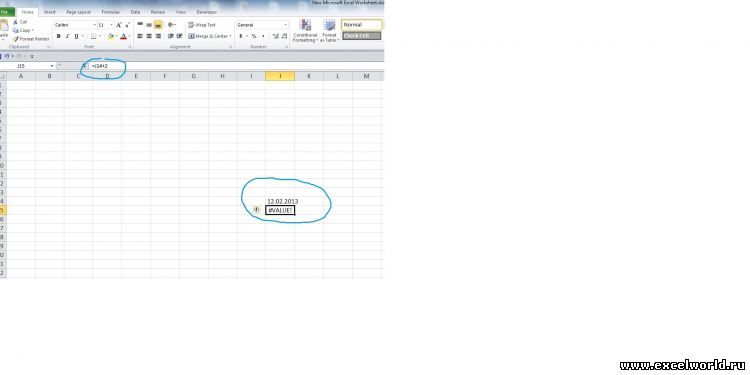
Task: Toggle bold formatting
Action: pos(58,36)
